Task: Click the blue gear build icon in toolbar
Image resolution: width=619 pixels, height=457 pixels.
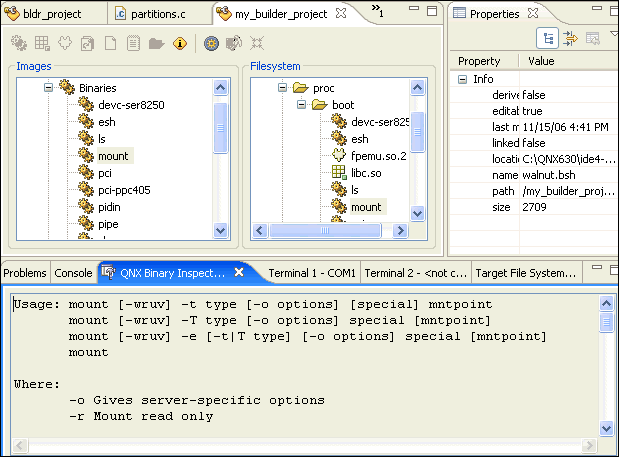Action: click(x=211, y=43)
